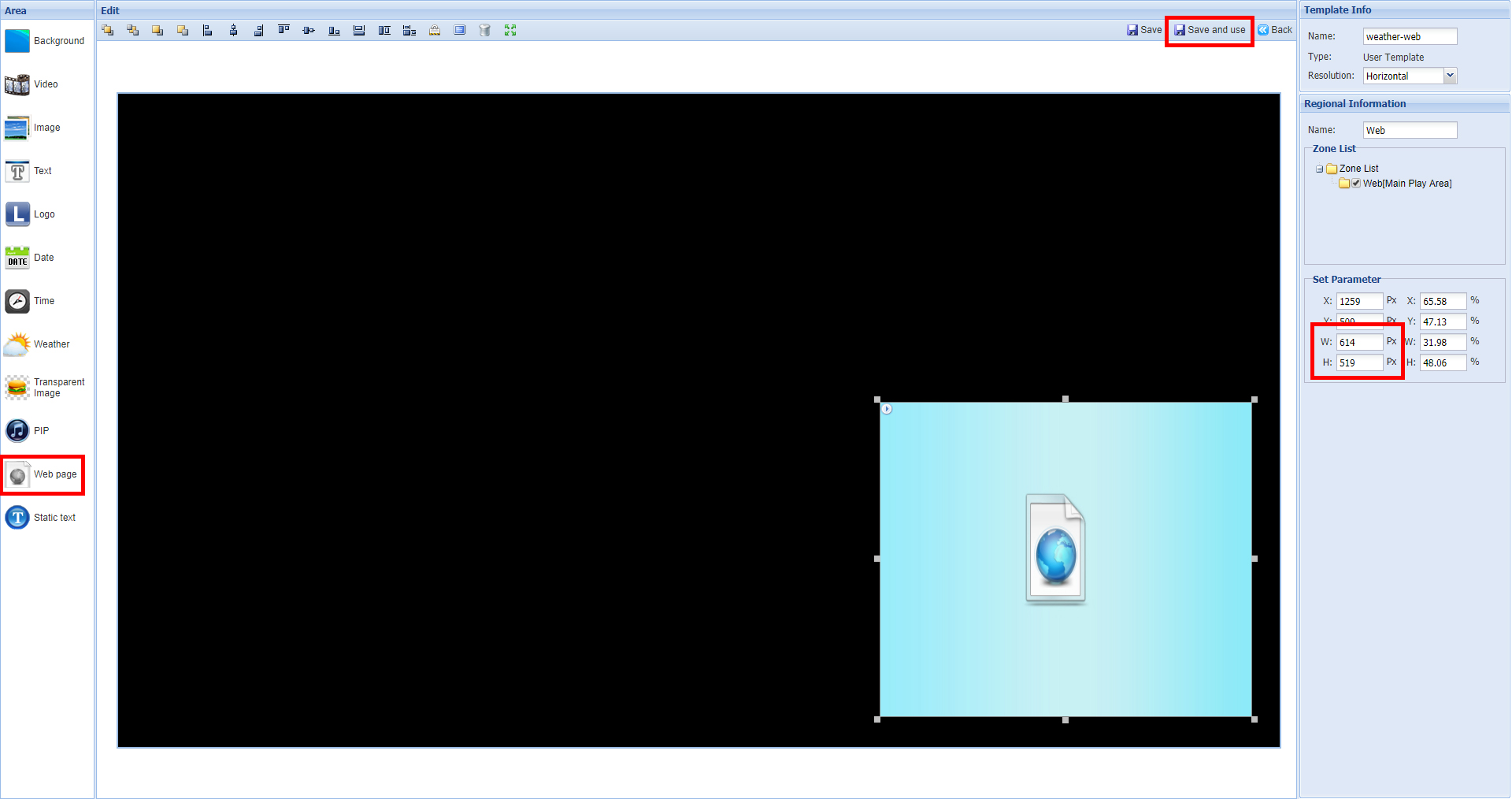Click the H pixel field 519
The image size is (1512, 799).
click(x=1359, y=362)
